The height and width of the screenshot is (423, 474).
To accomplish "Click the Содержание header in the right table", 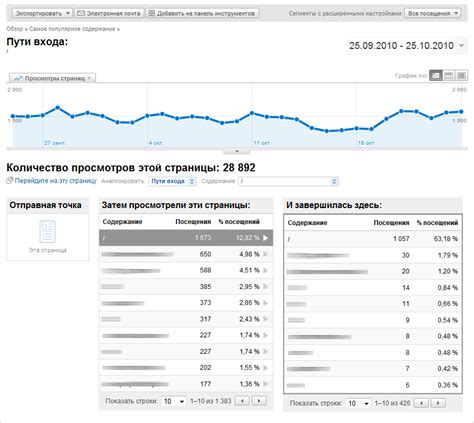I will tap(307, 223).
